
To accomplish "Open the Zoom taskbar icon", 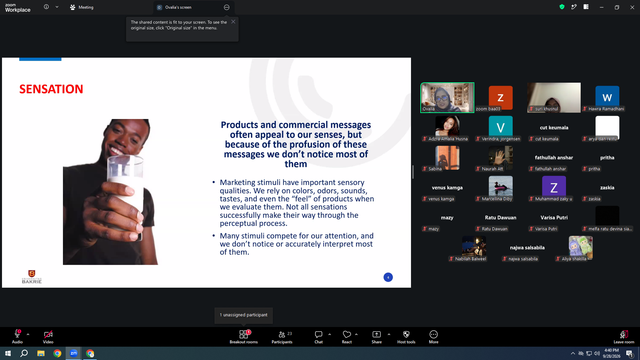I will [74, 353].
